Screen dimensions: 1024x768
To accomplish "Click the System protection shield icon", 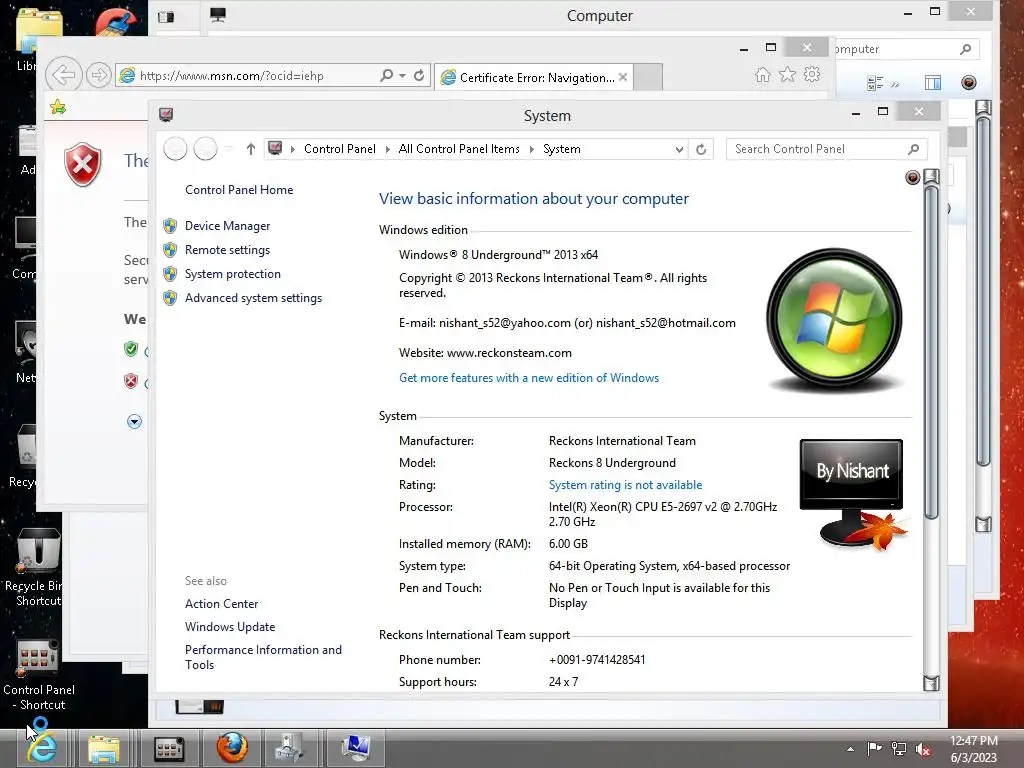I will [x=170, y=274].
